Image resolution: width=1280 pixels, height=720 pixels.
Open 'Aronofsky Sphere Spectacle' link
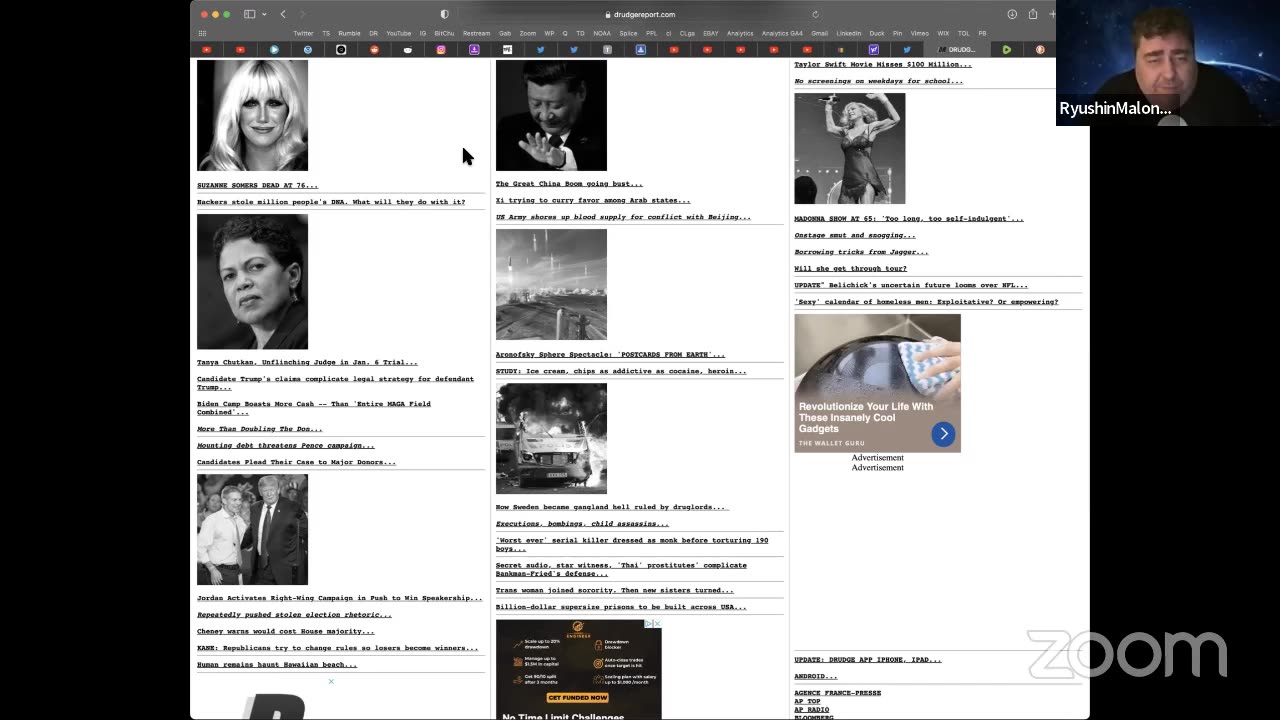[610, 354]
